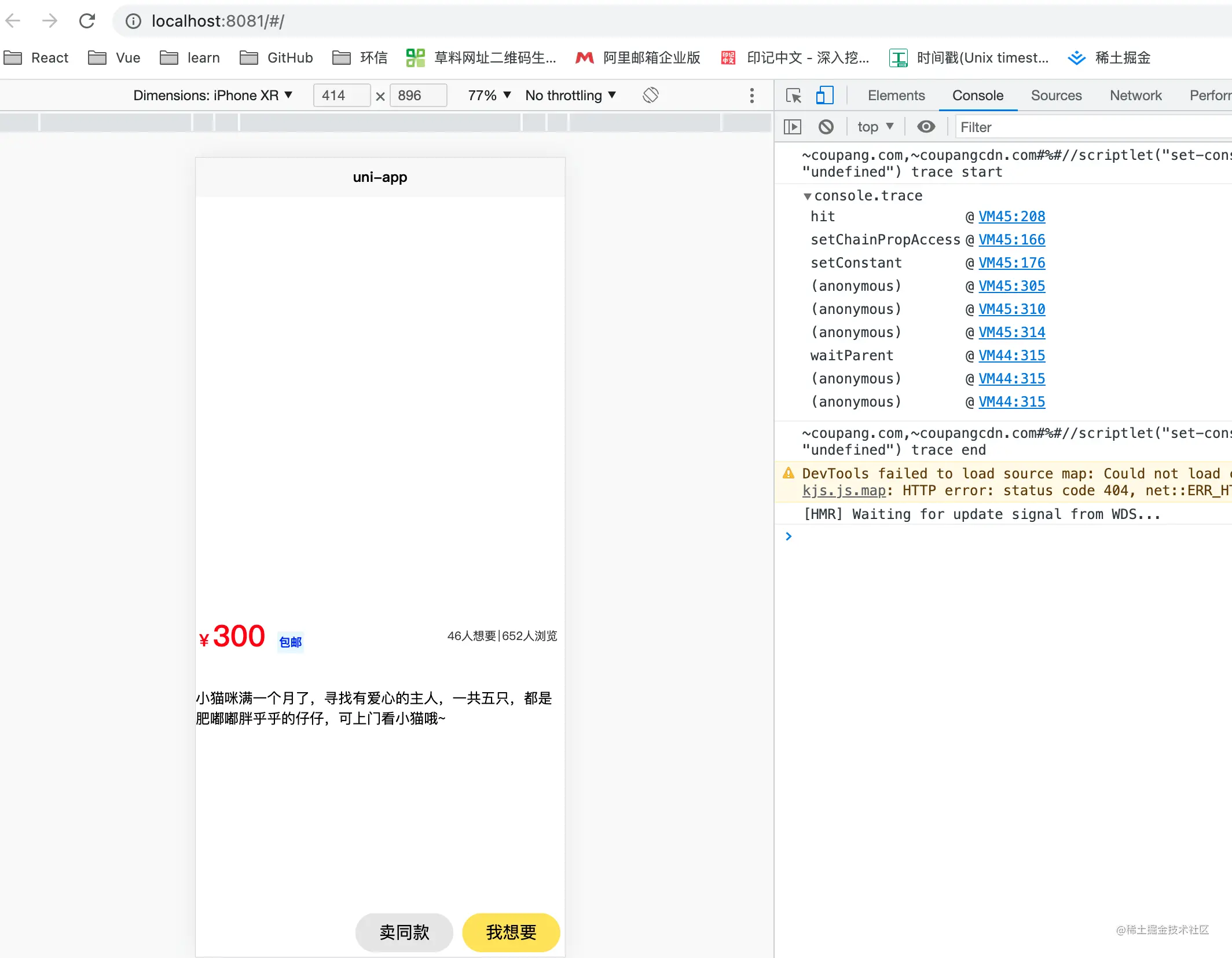Collapse the console.trace group
Viewport: 1232px width, 958px height.
(807, 196)
